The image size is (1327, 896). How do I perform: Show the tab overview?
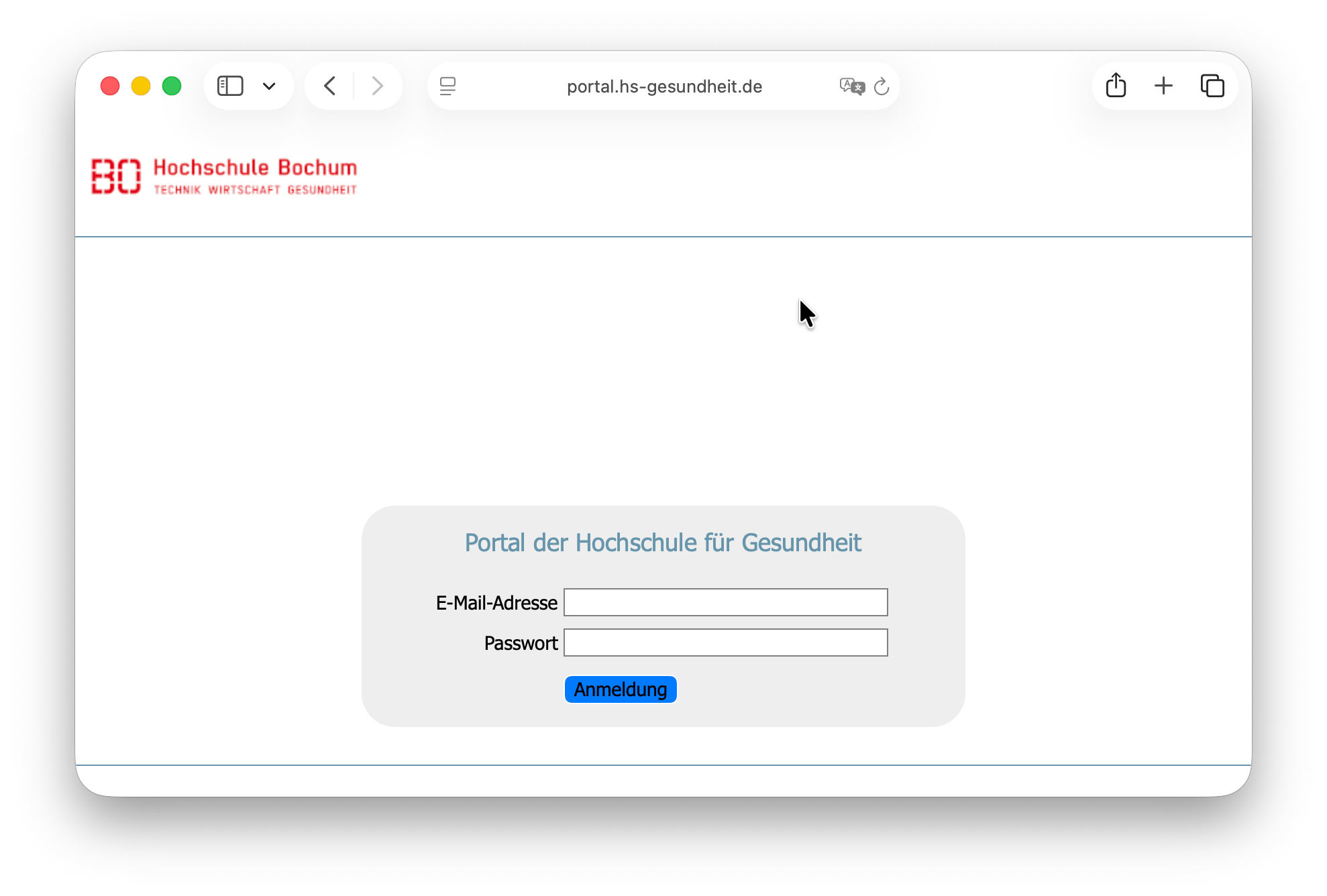(x=1212, y=86)
